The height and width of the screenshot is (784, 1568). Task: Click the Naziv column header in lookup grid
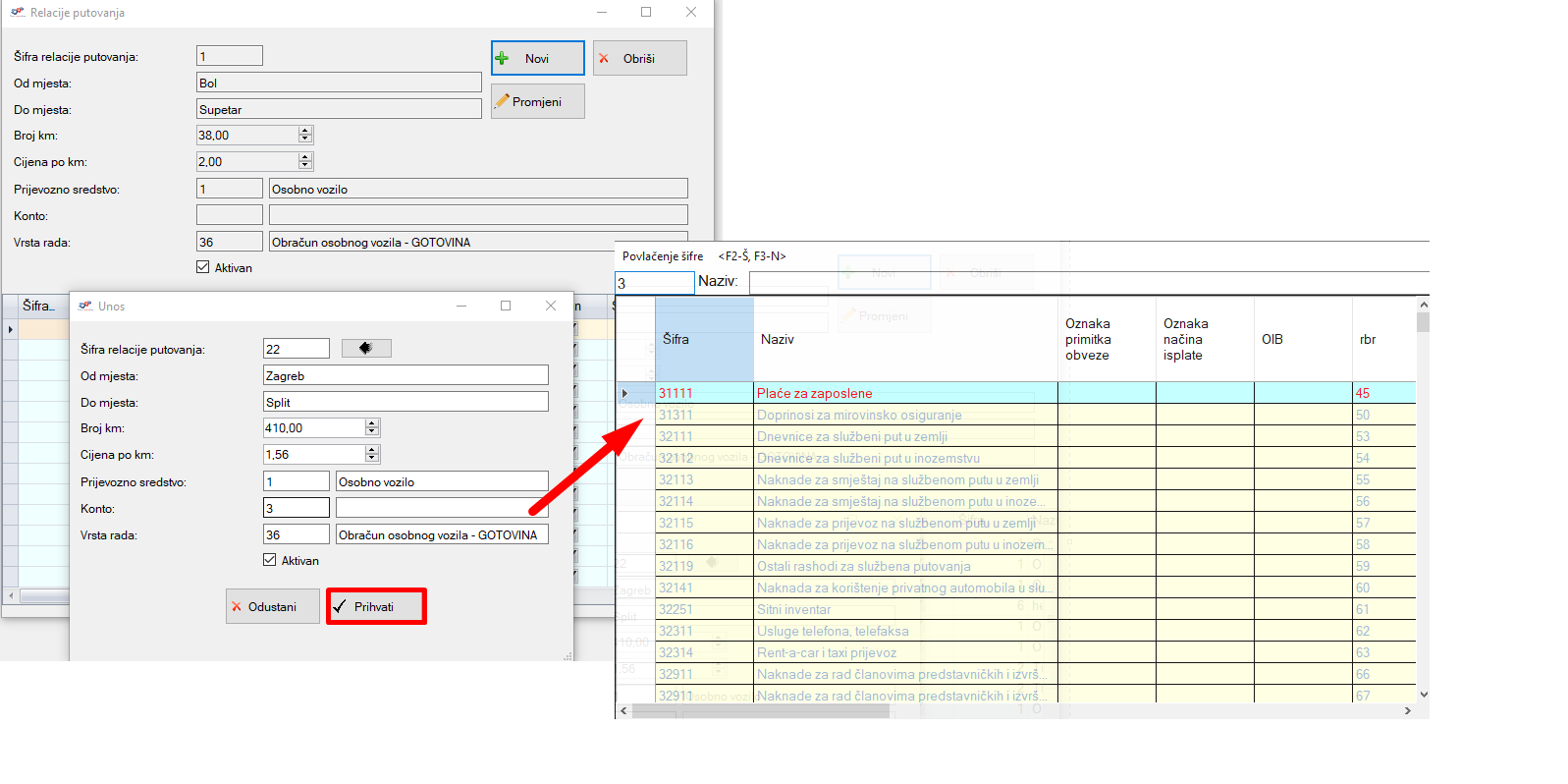point(903,339)
